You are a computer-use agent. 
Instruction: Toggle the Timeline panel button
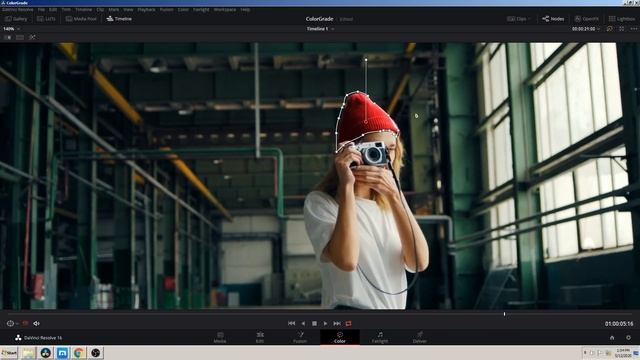tap(119, 19)
